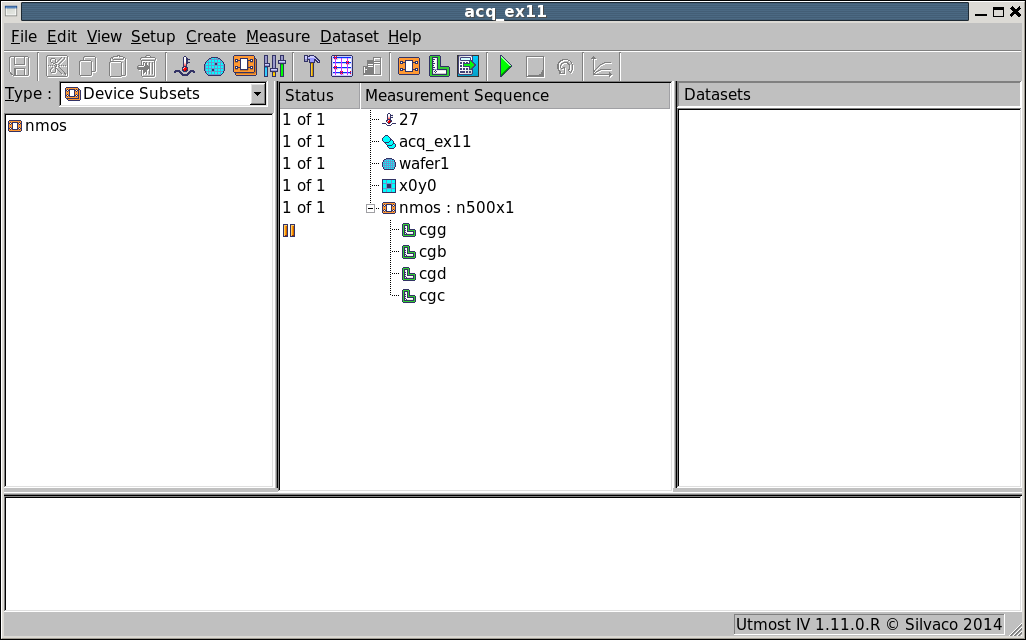Open the window menu icon in title bar
The width and height of the screenshot is (1026, 640).
coord(11,11)
